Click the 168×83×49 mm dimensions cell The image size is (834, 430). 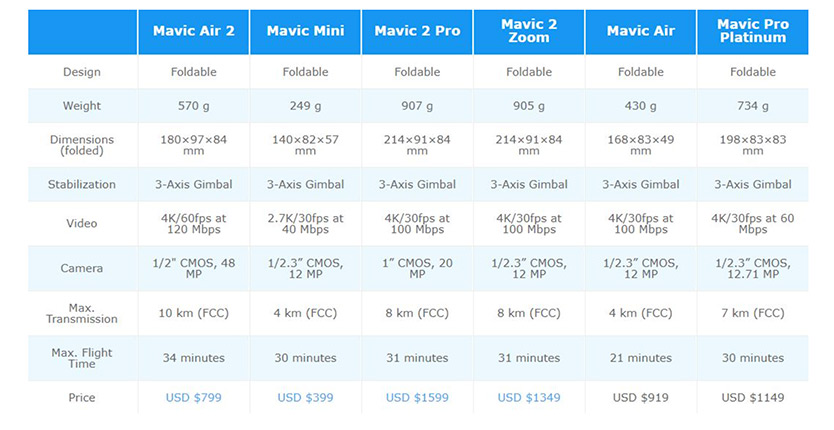click(640, 145)
